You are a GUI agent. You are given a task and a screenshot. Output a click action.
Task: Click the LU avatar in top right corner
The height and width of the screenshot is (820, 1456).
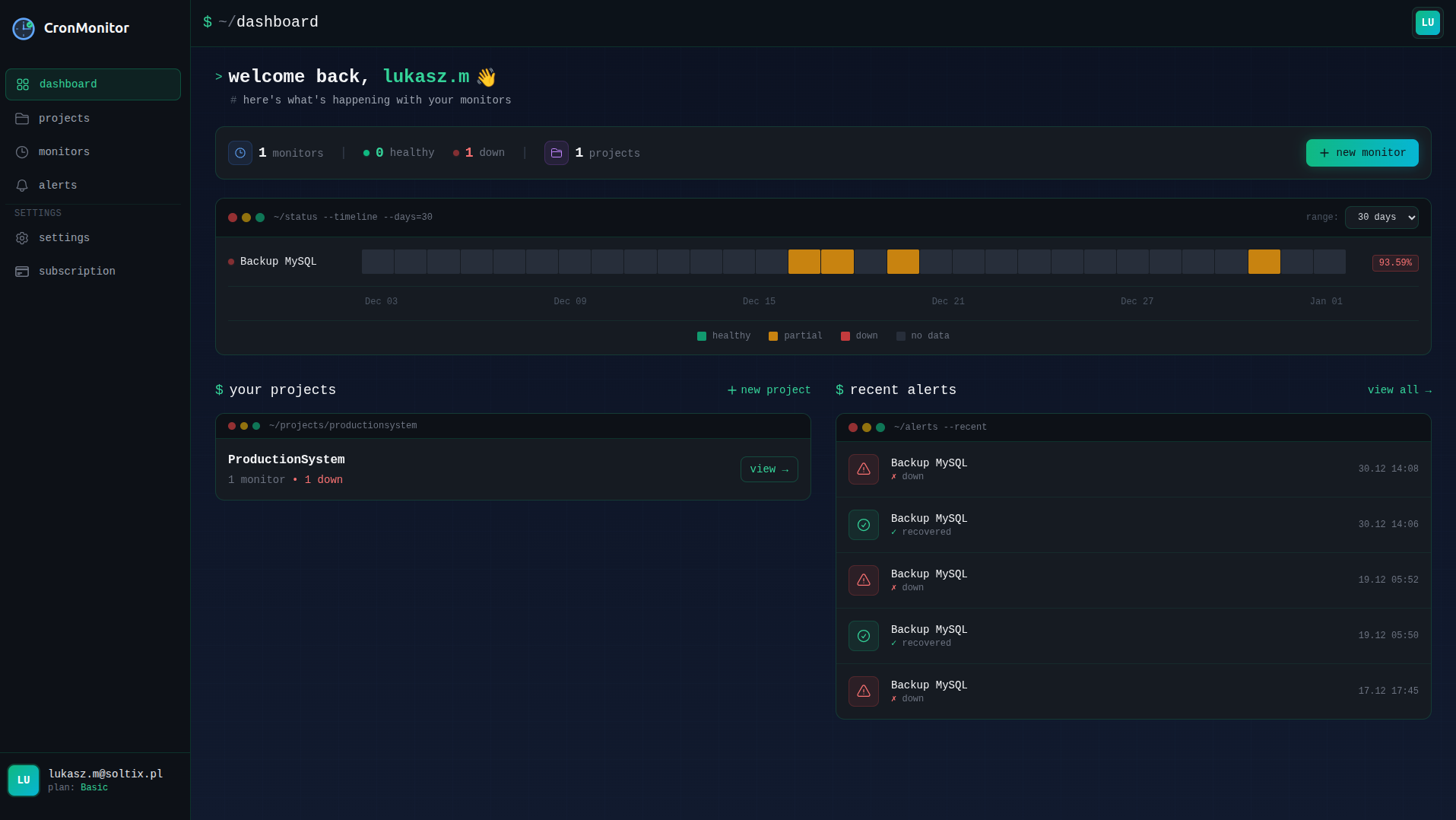[1427, 22]
